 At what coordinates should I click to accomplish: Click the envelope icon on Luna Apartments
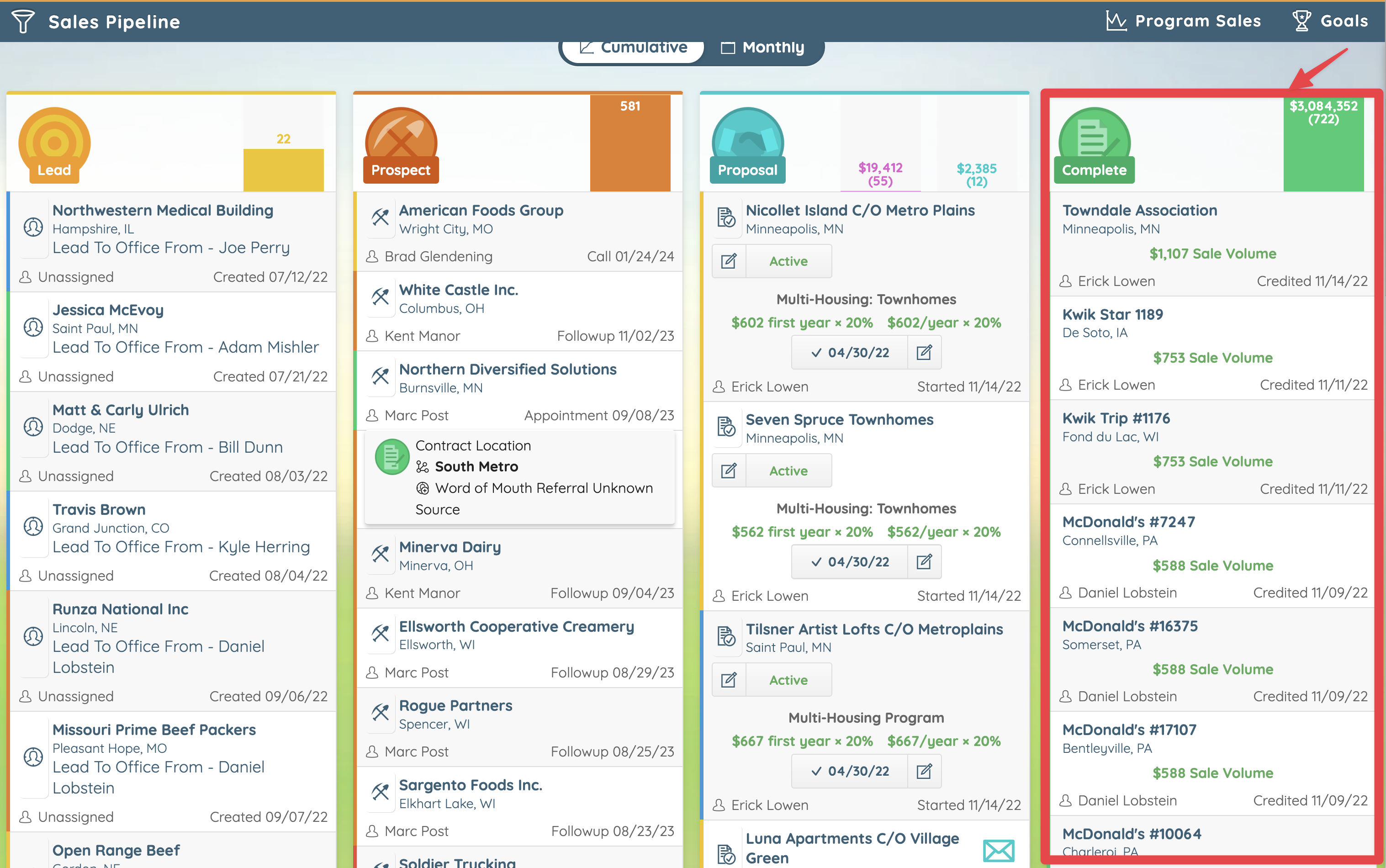999,850
